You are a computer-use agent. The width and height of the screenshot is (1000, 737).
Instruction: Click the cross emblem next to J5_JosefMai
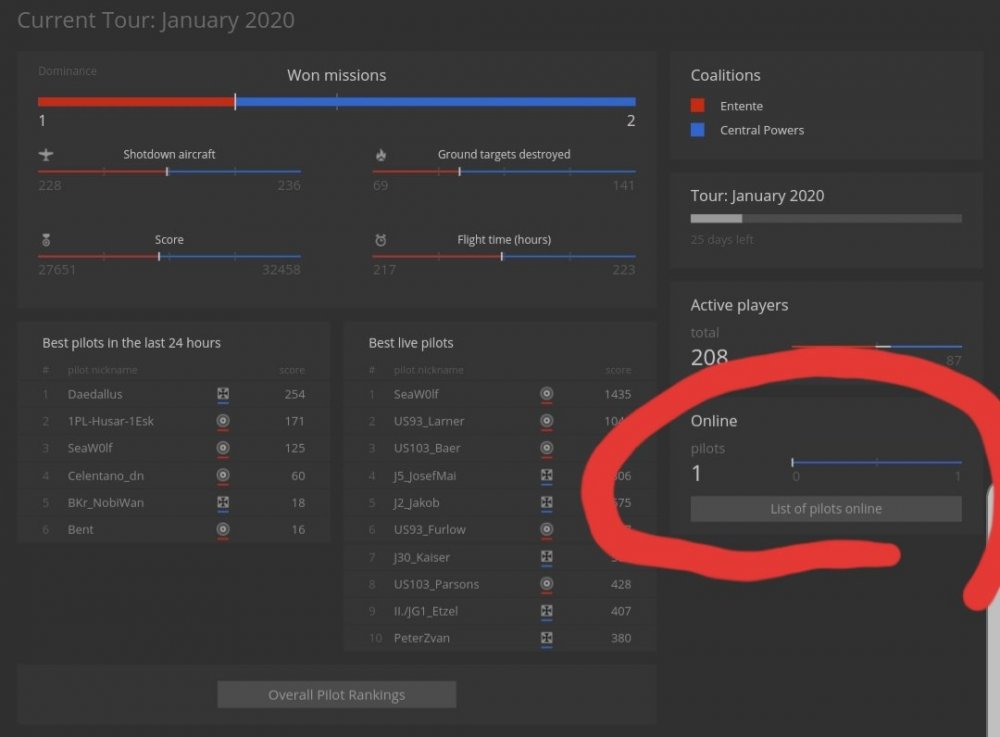click(x=547, y=476)
